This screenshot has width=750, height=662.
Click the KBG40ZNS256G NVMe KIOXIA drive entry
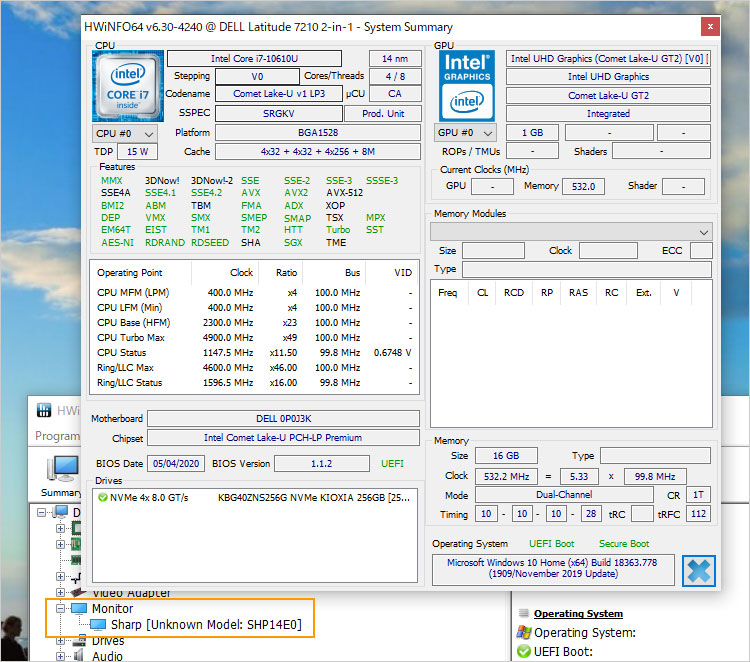(x=314, y=497)
